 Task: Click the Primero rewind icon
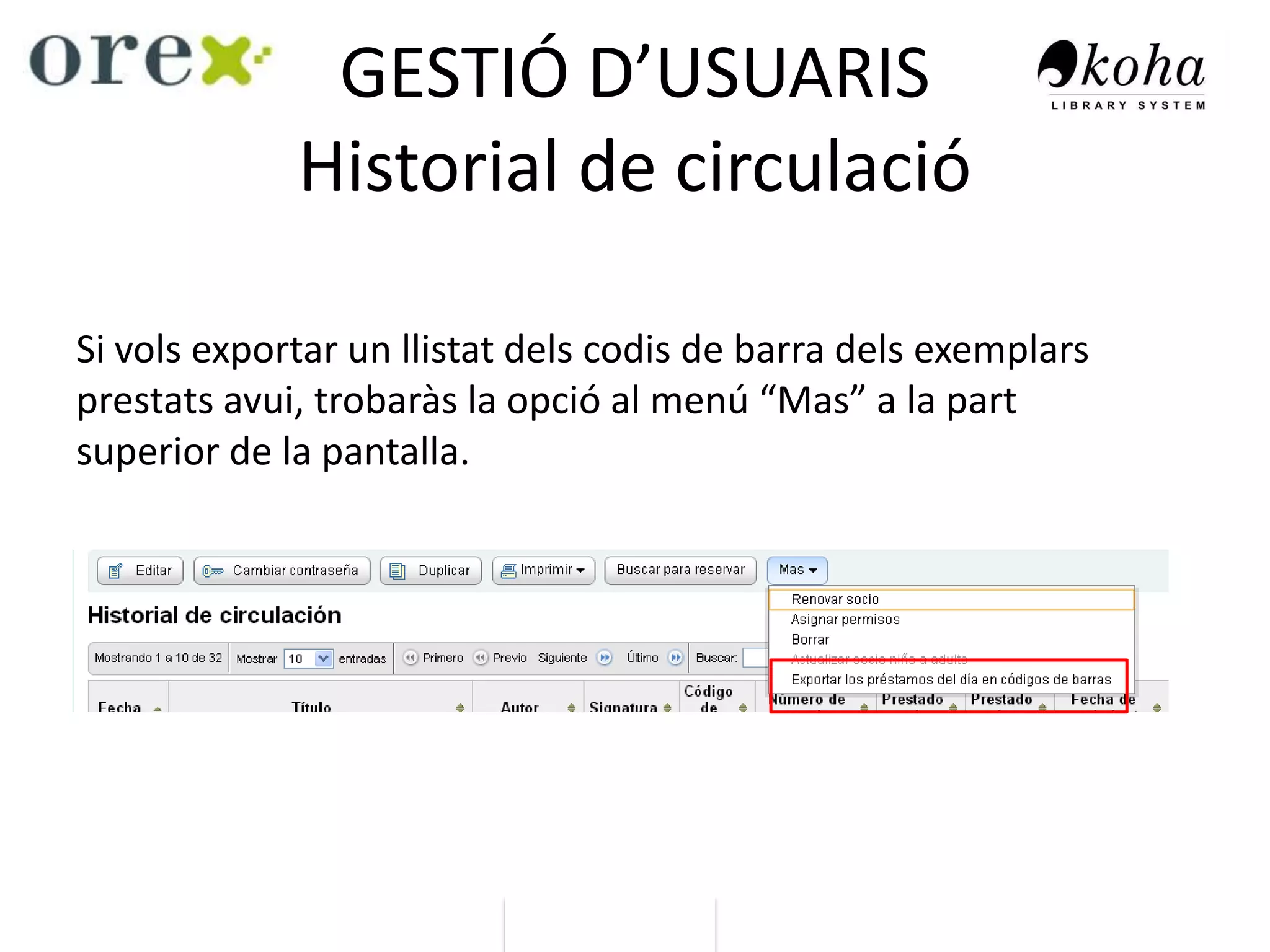410,658
